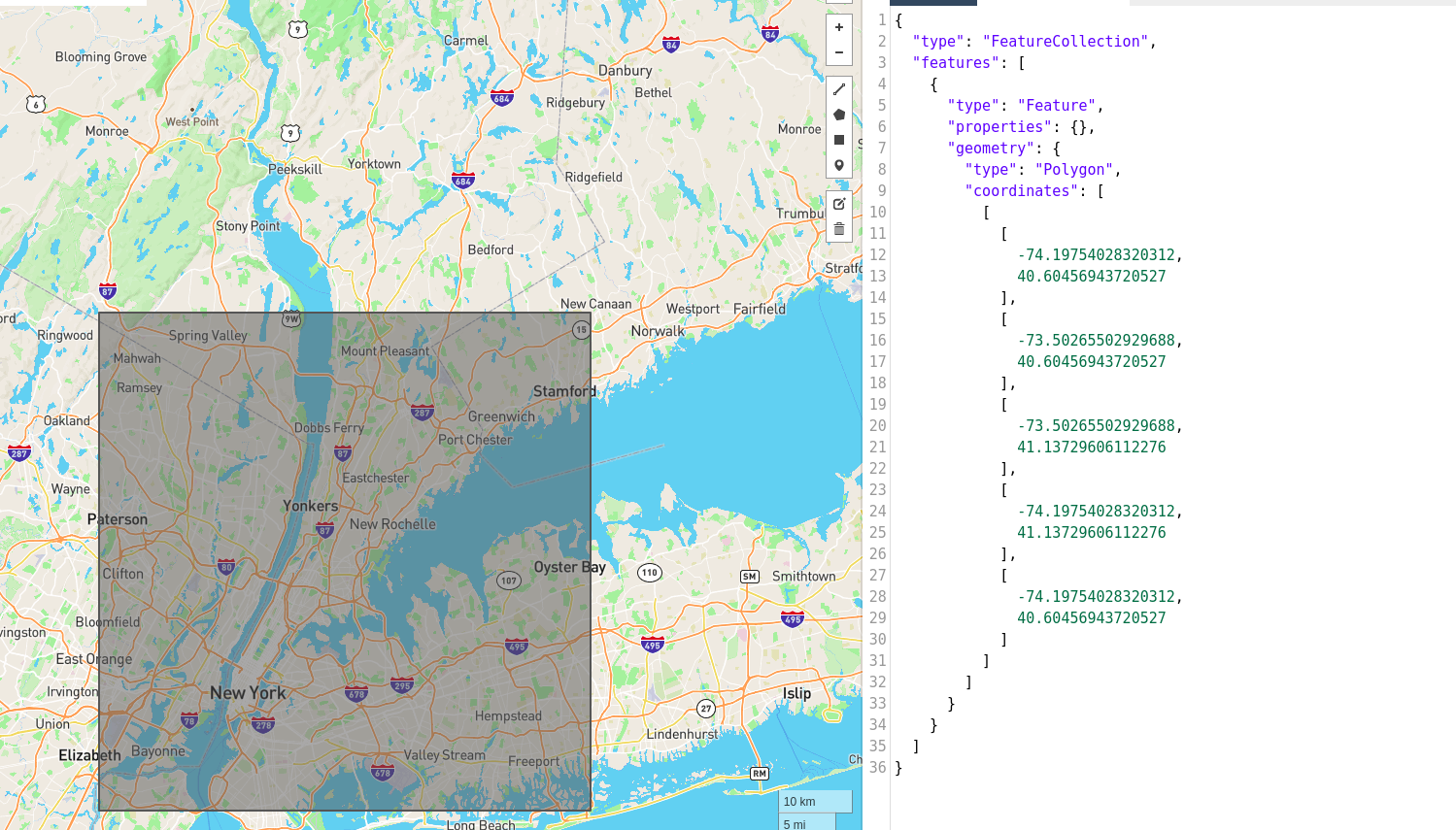Click the New Rochelle label

coord(392,524)
